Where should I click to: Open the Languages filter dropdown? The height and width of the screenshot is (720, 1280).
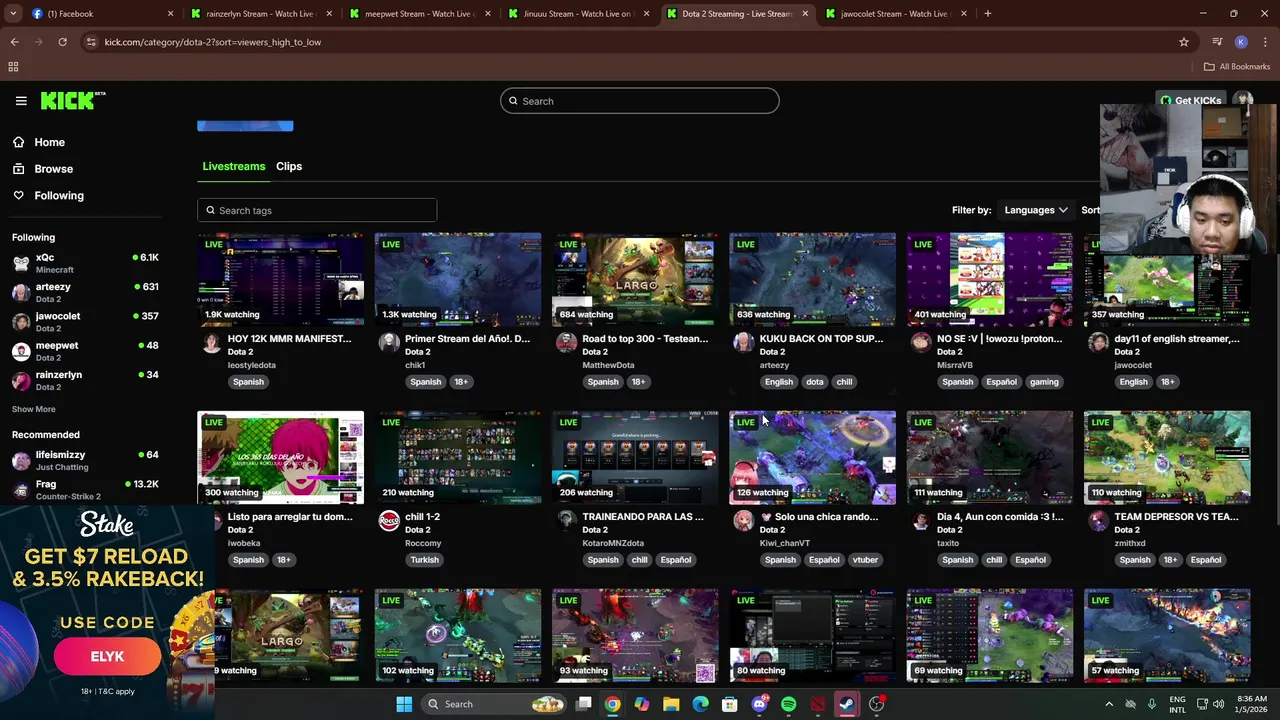[x=1036, y=210]
